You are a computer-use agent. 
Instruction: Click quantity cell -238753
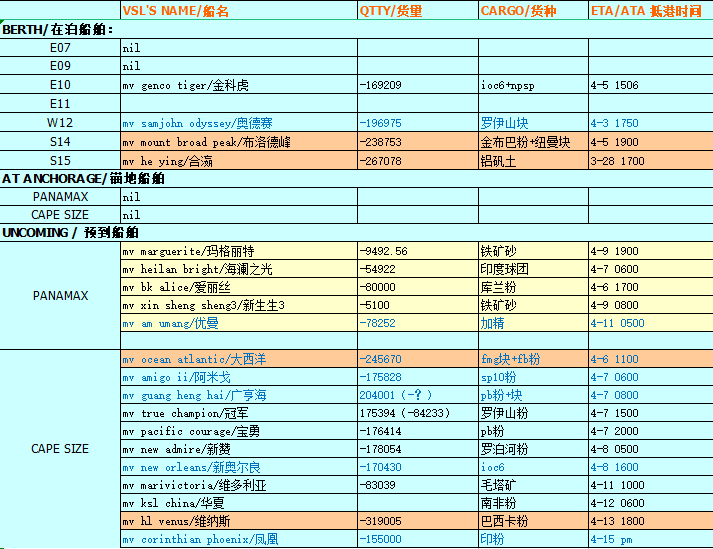418,142
